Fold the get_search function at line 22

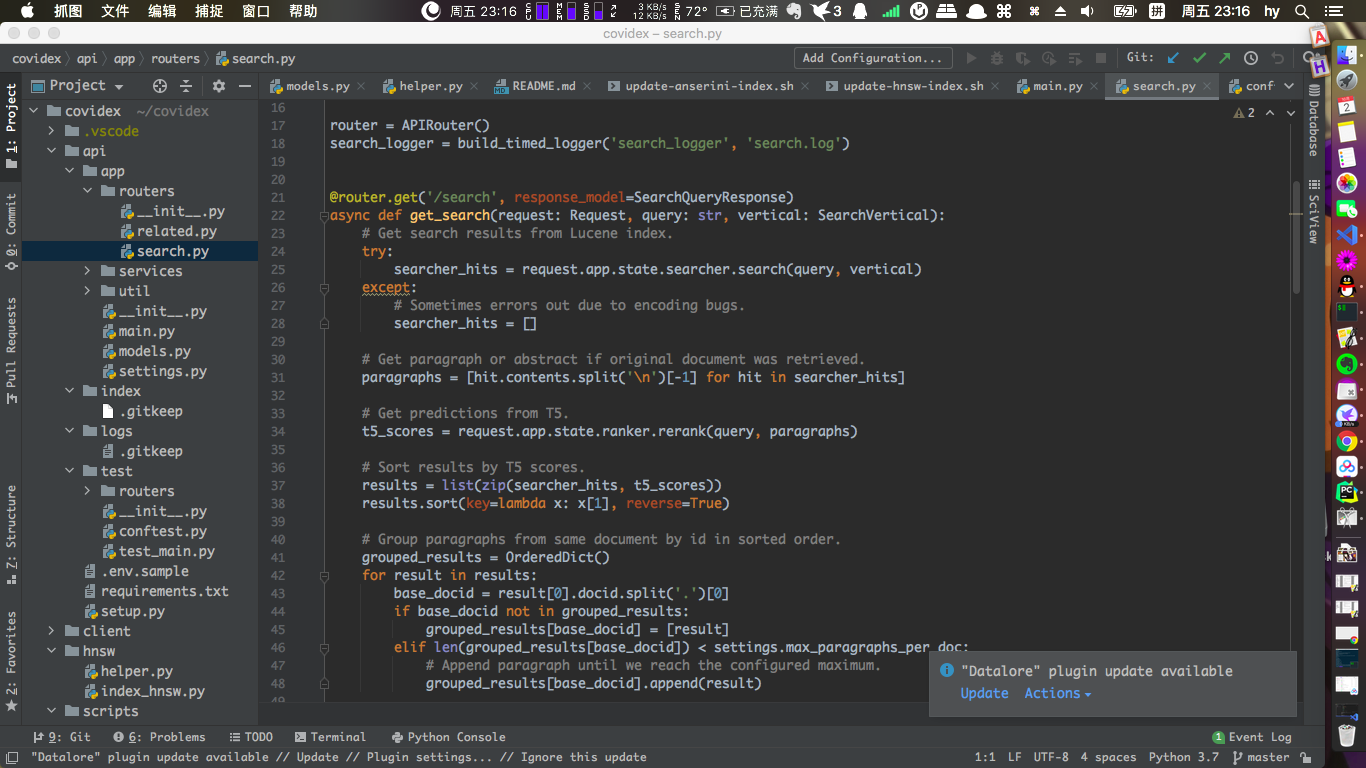pos(324,215)
